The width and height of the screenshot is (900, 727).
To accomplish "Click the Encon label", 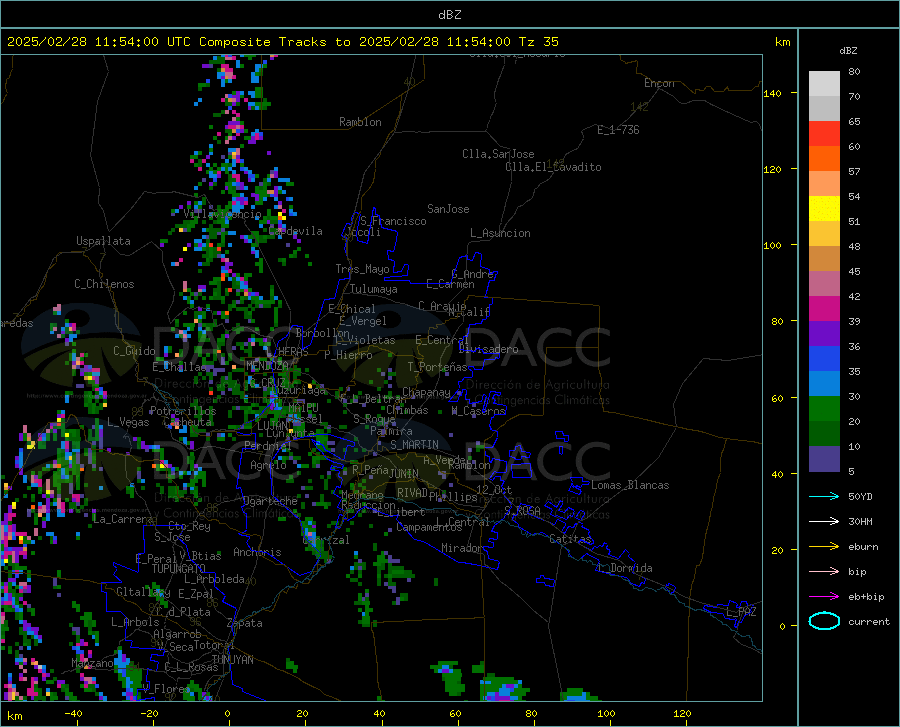I will pos(659,83).
